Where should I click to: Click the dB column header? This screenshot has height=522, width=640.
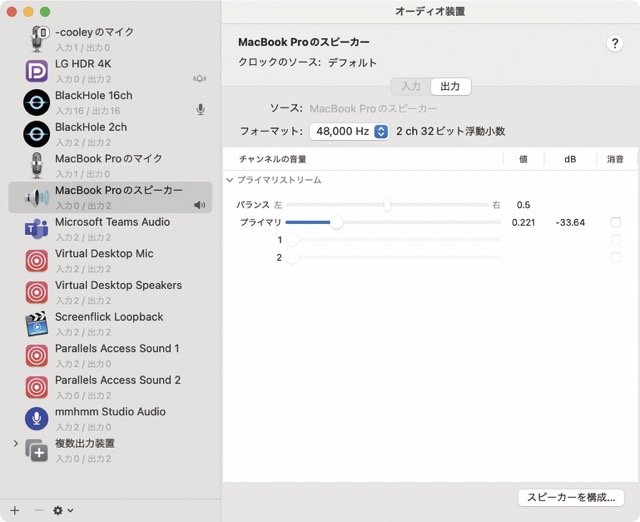(x=570, y=159)
